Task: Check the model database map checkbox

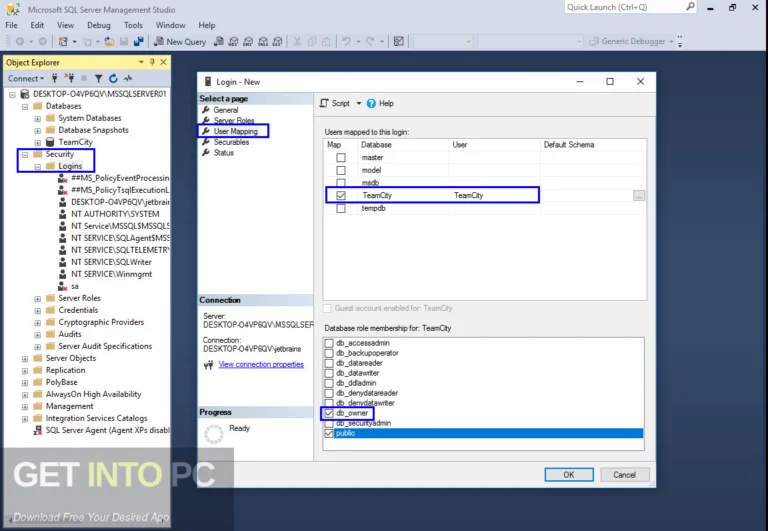Action: tap(341, 170)
